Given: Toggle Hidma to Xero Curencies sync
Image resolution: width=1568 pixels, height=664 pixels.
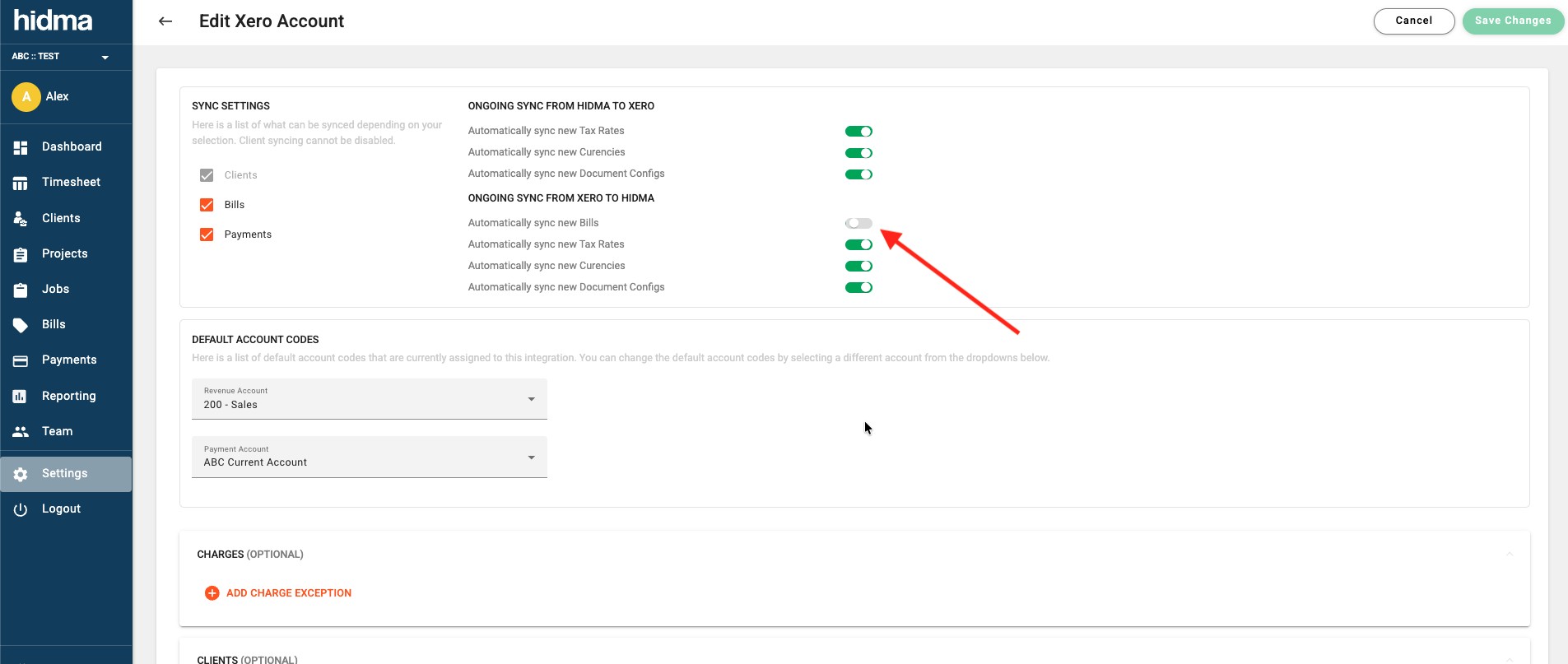Looking at the screenshot, I should (858, 153).
